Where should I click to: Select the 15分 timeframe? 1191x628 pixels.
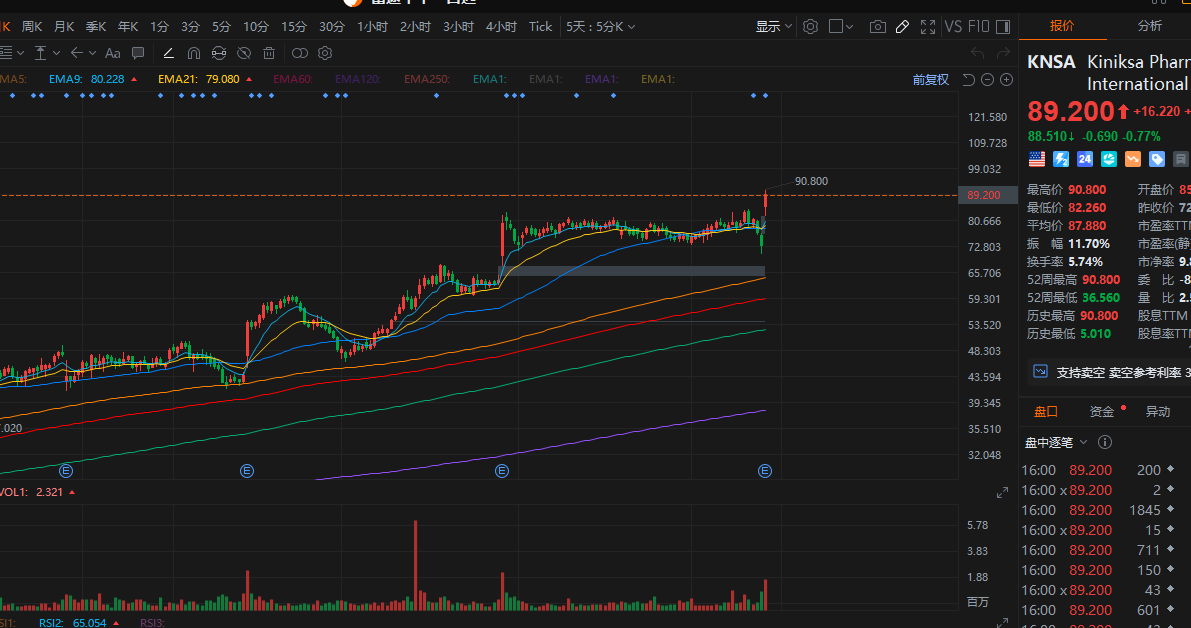click(x=294, y=27)
